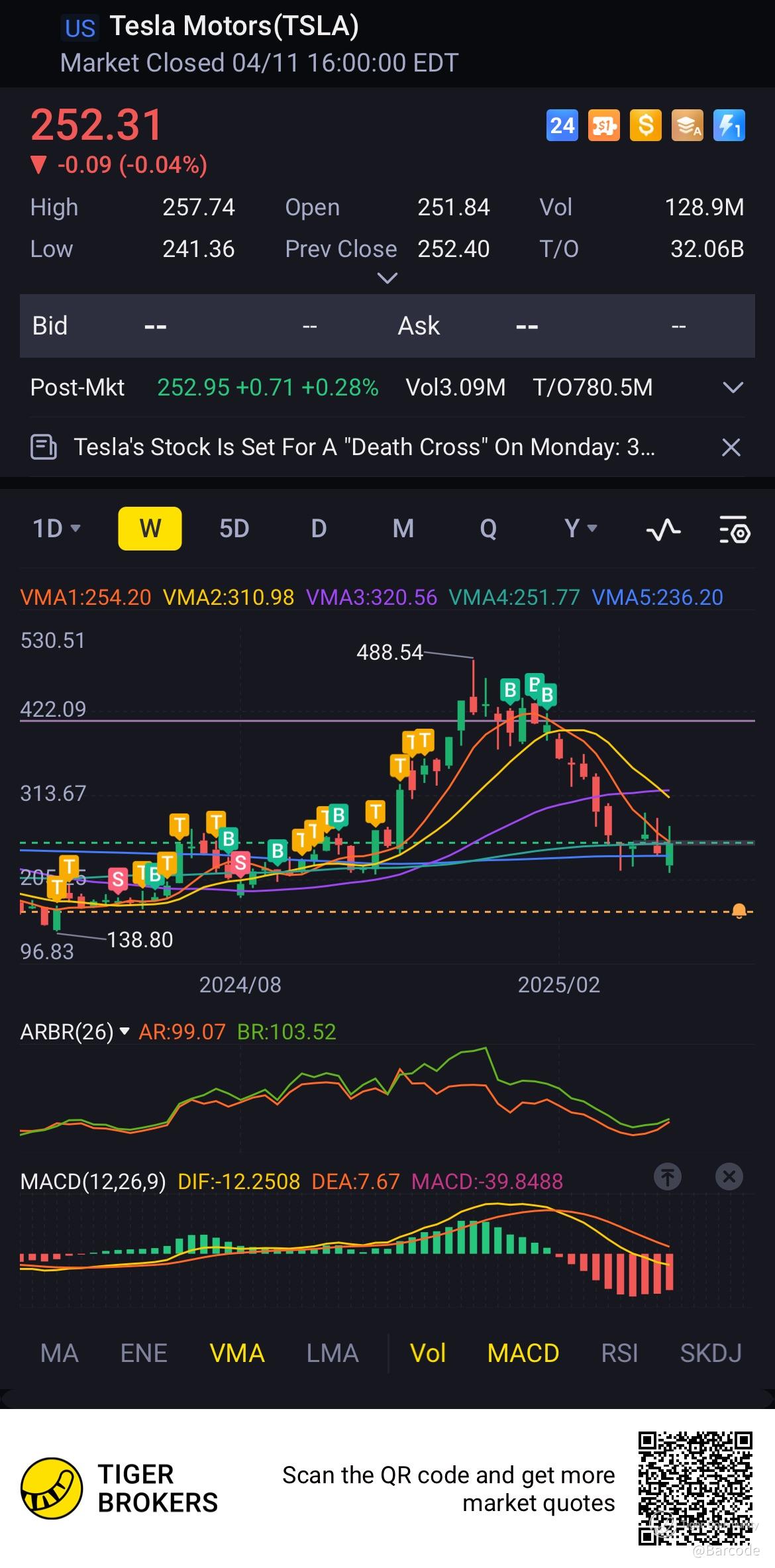Screen dimensions: 775x1568
Task: Tap the VMA3:320.56 legend value
Action: [x=372, y=598]
